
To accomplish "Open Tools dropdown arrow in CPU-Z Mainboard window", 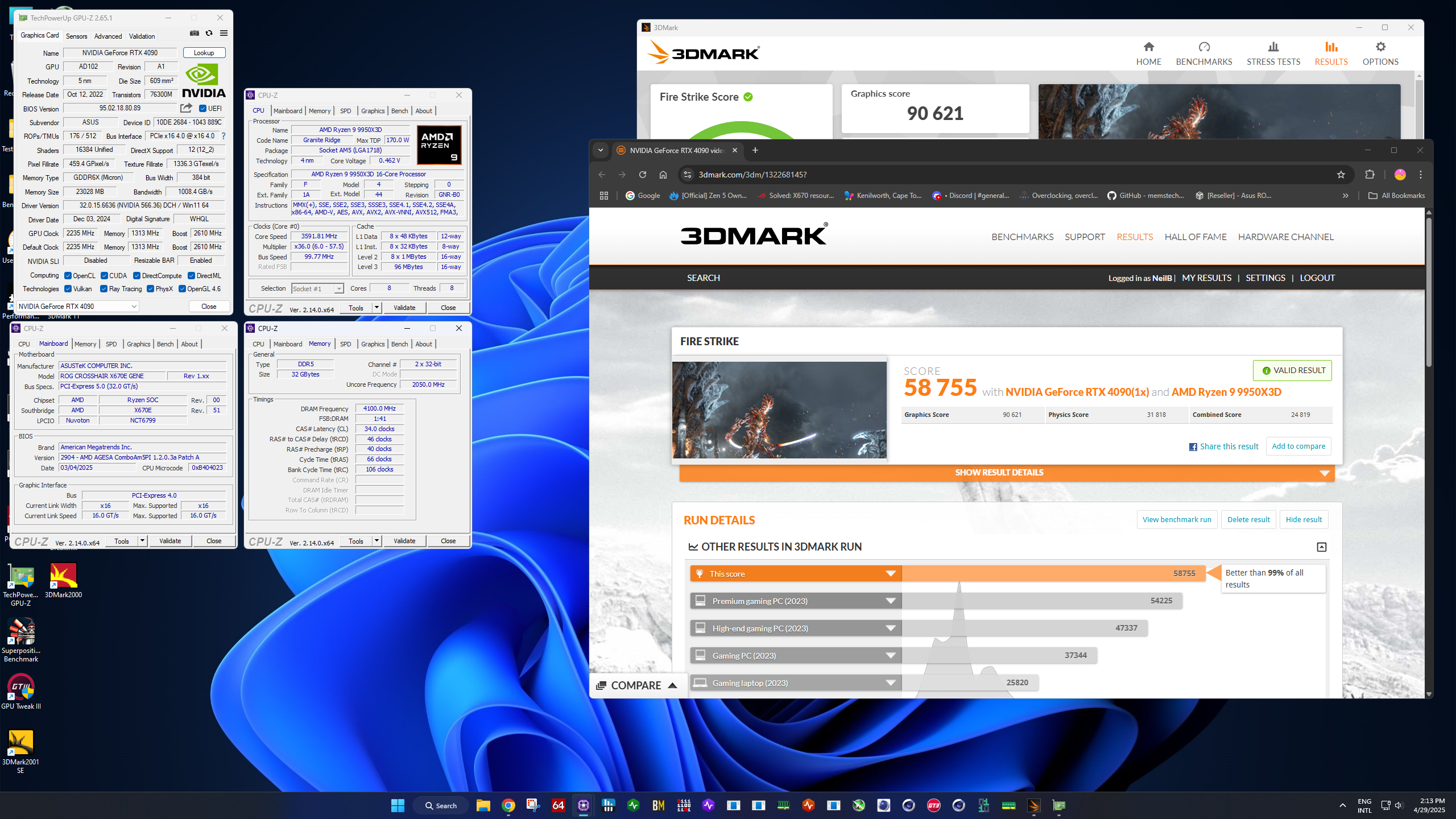I will pyautogui.click(x=142, y=541).
